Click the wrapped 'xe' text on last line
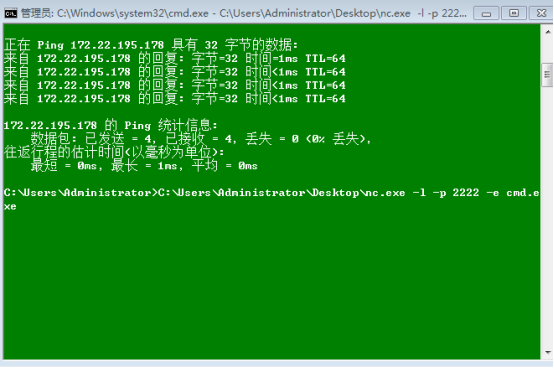Viewport: 554px width, 368px height. (x=10, y=206)
